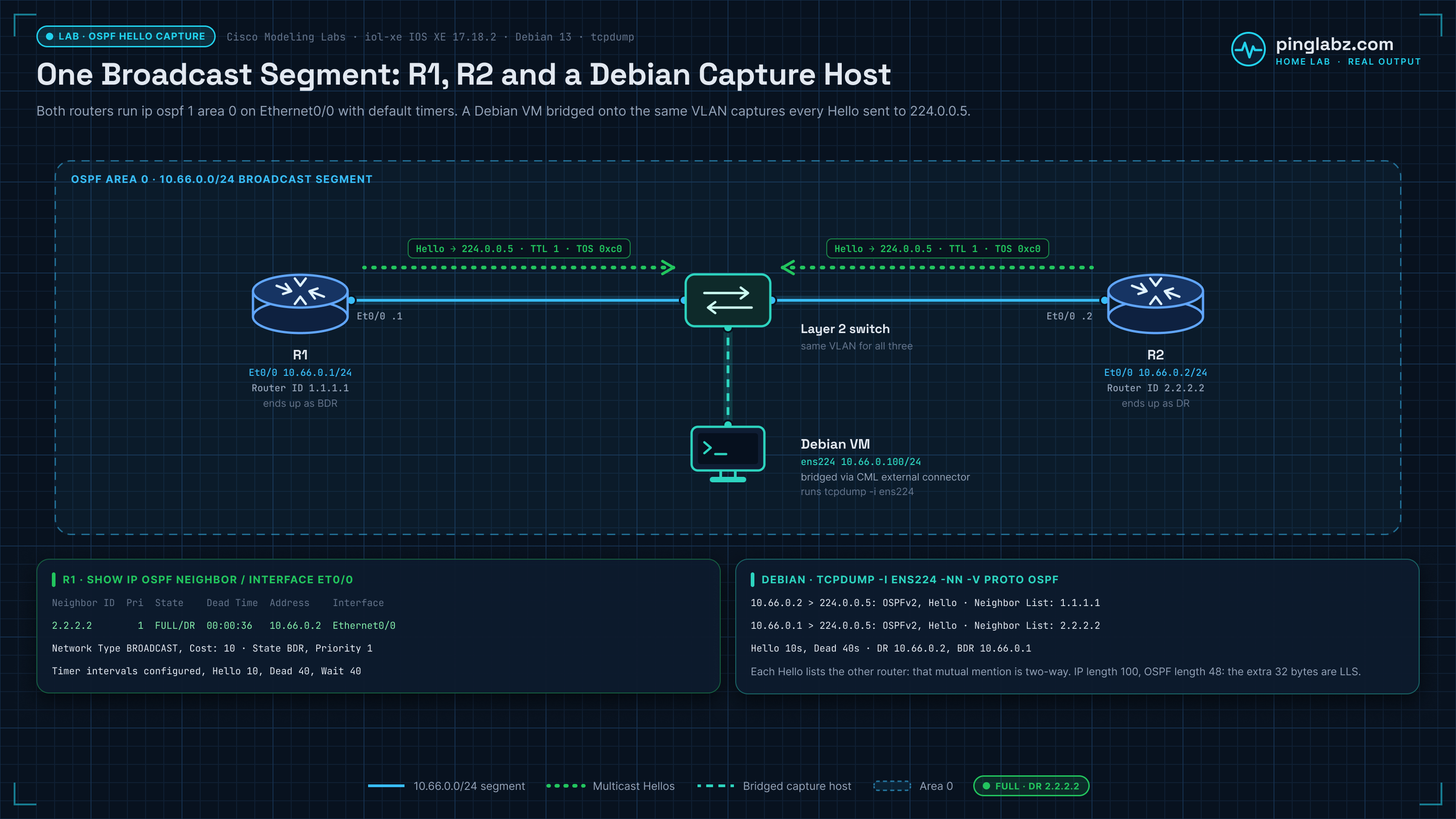The height and width of the screenshot is (819, 1456).
Task: Click the pinglabz.com site name
Action: tap(1334, 44)
